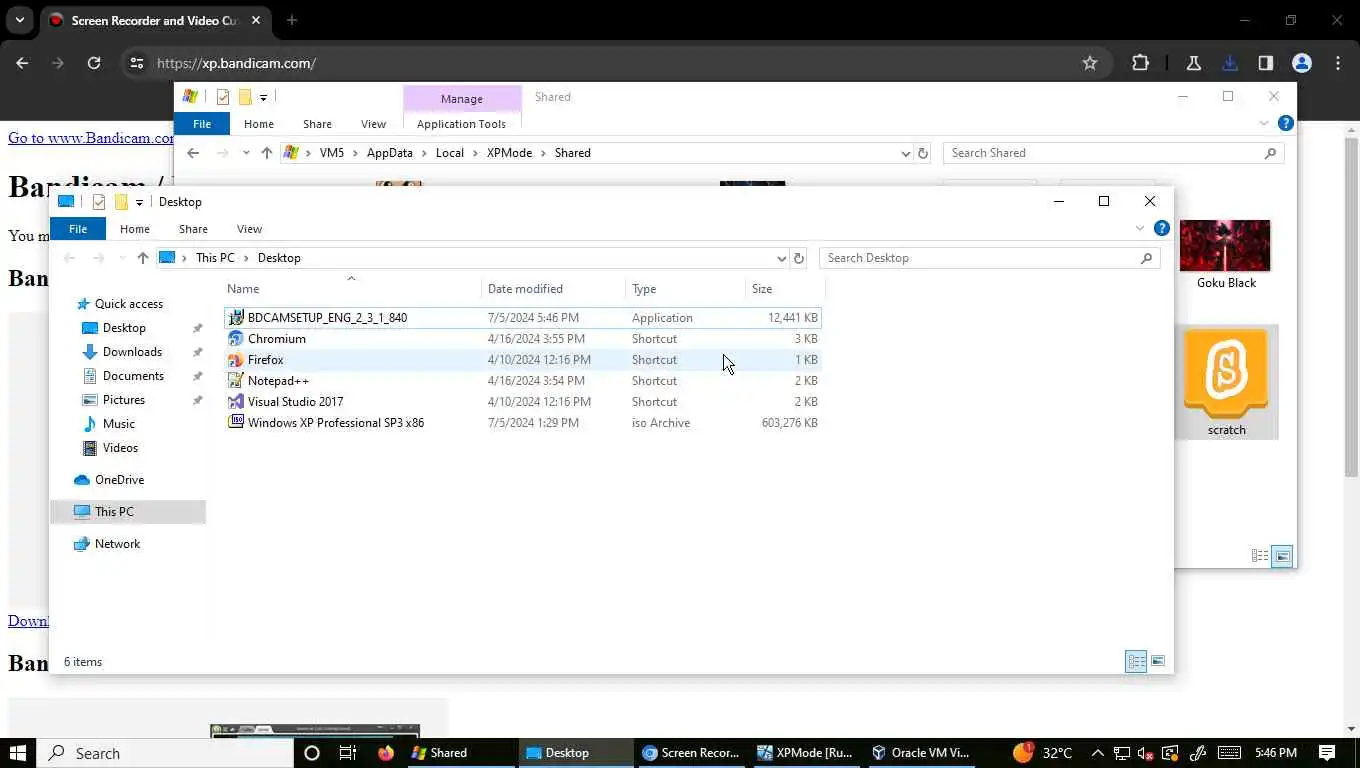
Task: Unpin Pictures from Quick access
Action: click(197, 400)
